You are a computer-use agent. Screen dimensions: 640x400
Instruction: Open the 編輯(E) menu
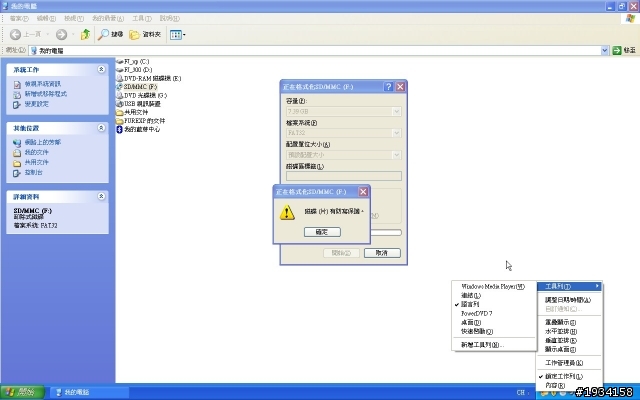click(46, 18)
